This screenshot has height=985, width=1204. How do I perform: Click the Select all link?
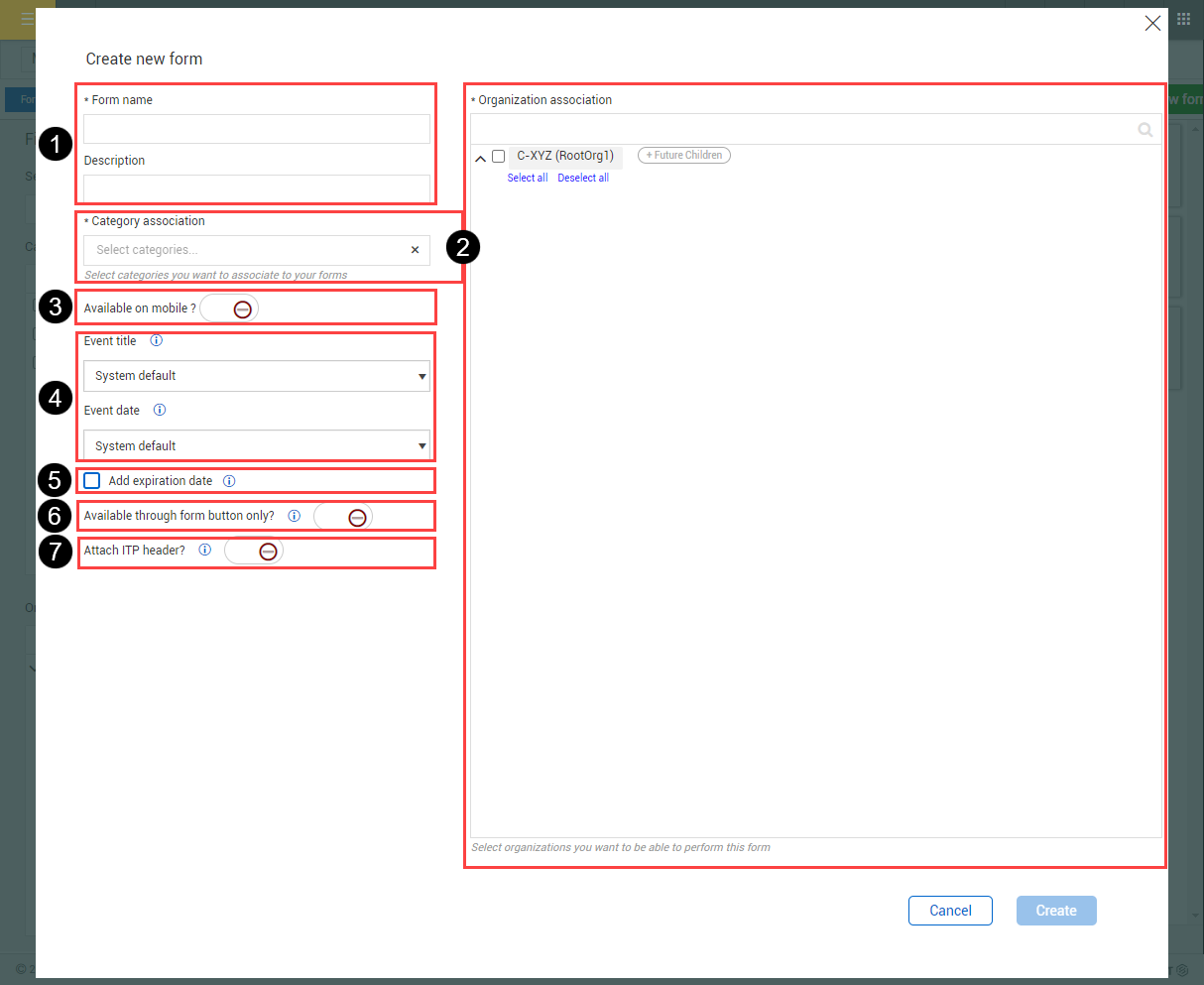528,178
